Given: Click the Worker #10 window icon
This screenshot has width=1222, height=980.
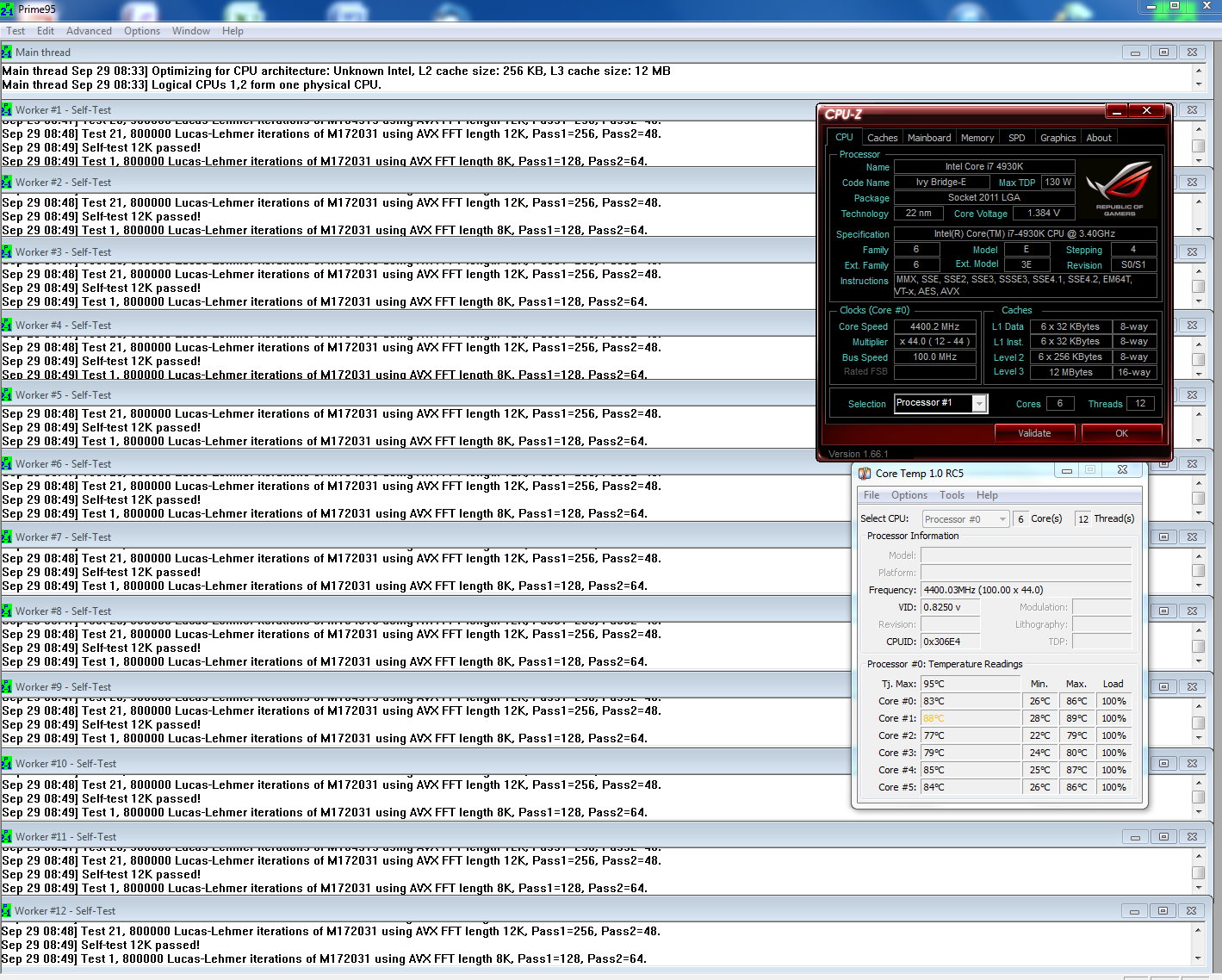Looking at the screenshot, I should coord(7,763).
